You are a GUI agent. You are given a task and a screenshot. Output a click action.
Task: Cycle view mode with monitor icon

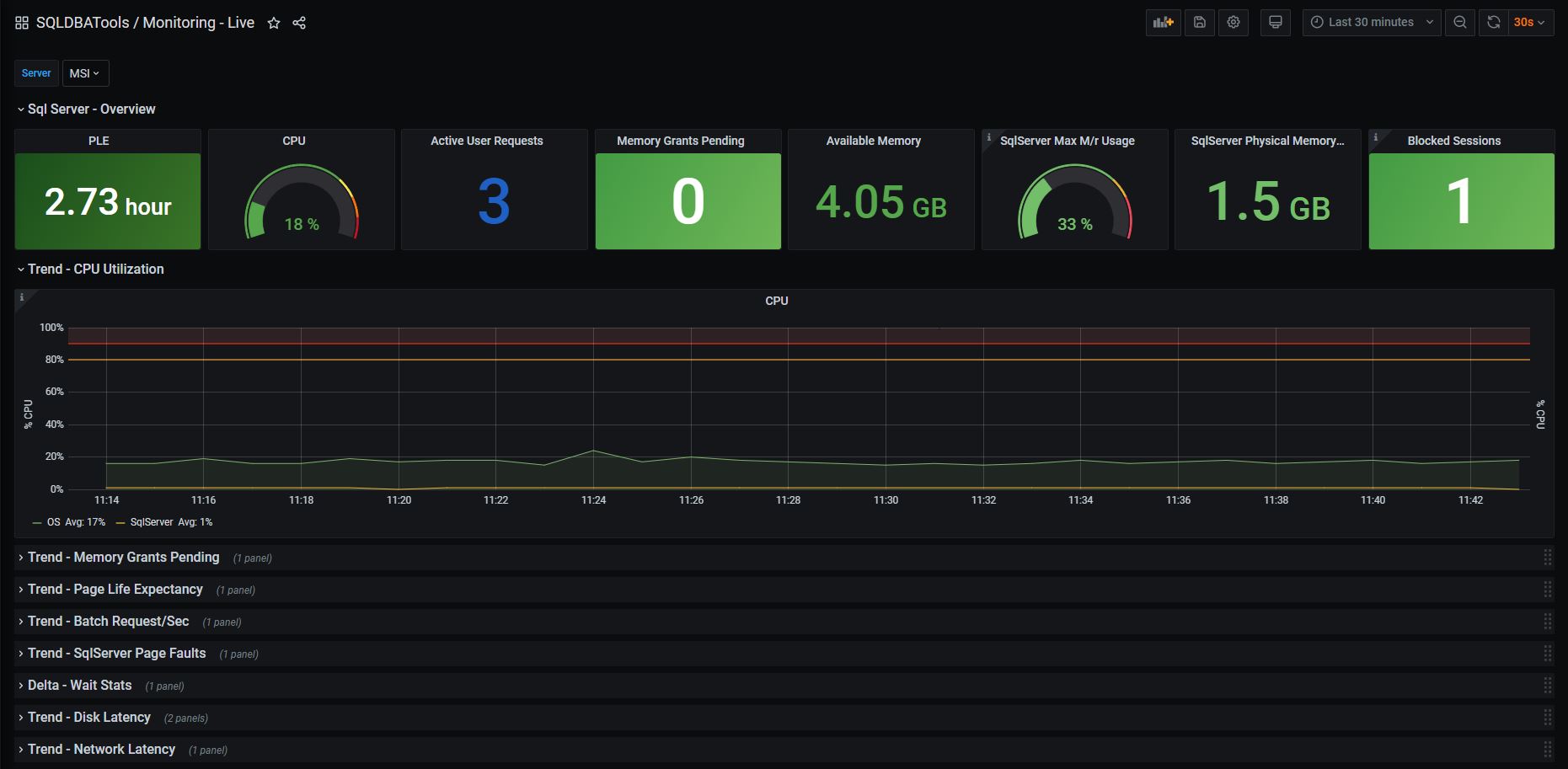tap(1276, 23)
